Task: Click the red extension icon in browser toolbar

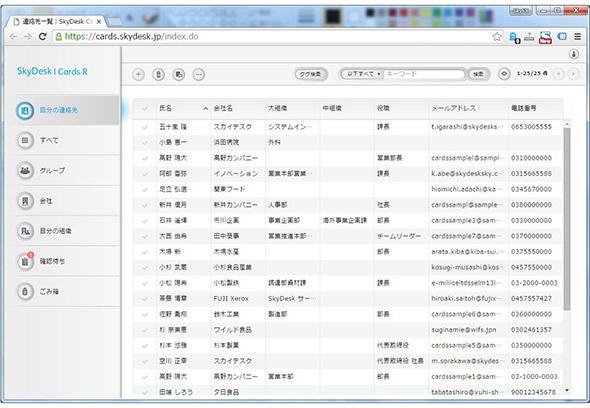Action: [545, 37]
